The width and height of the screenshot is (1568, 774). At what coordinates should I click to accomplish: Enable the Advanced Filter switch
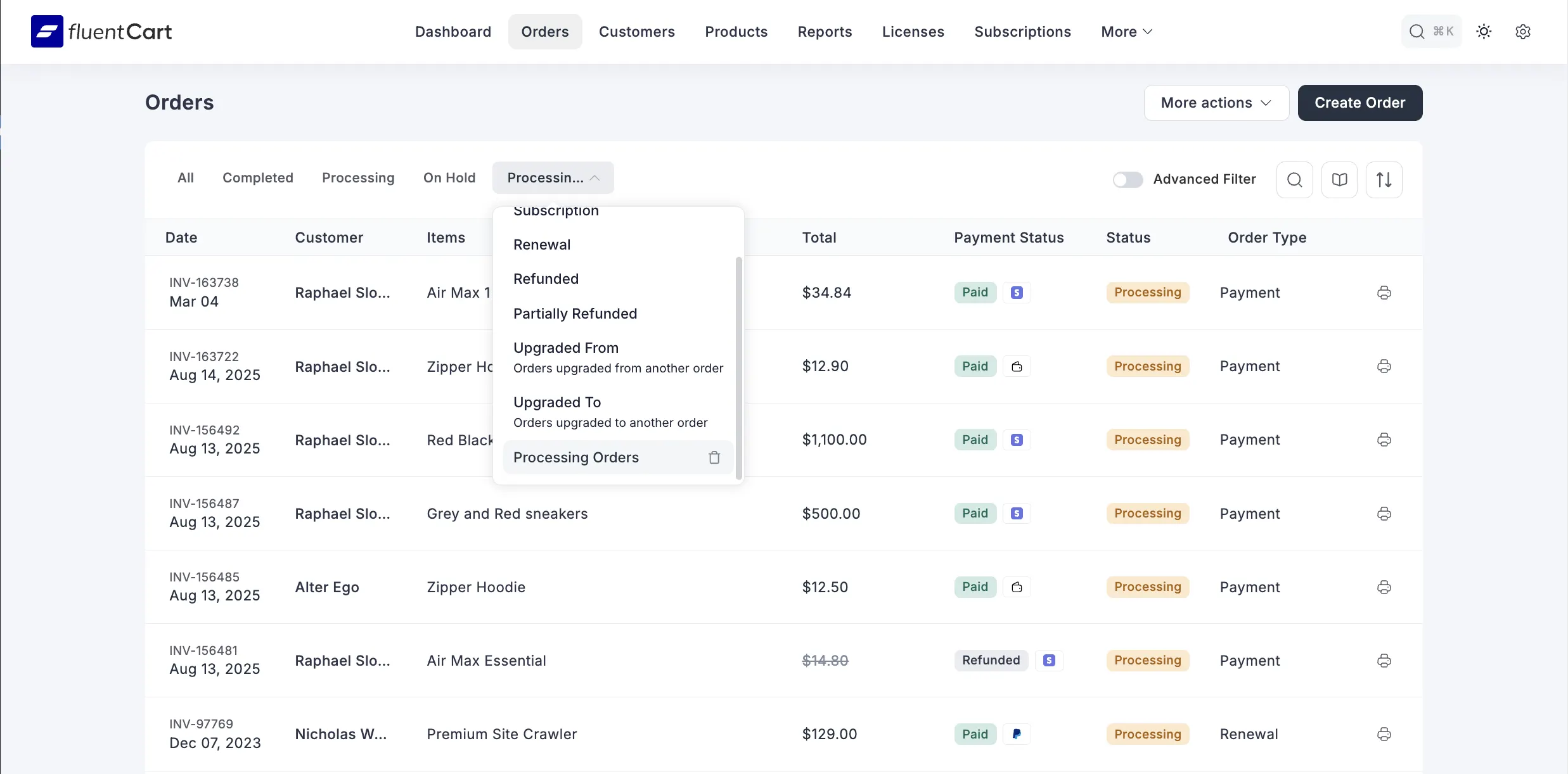(1128, 180)
